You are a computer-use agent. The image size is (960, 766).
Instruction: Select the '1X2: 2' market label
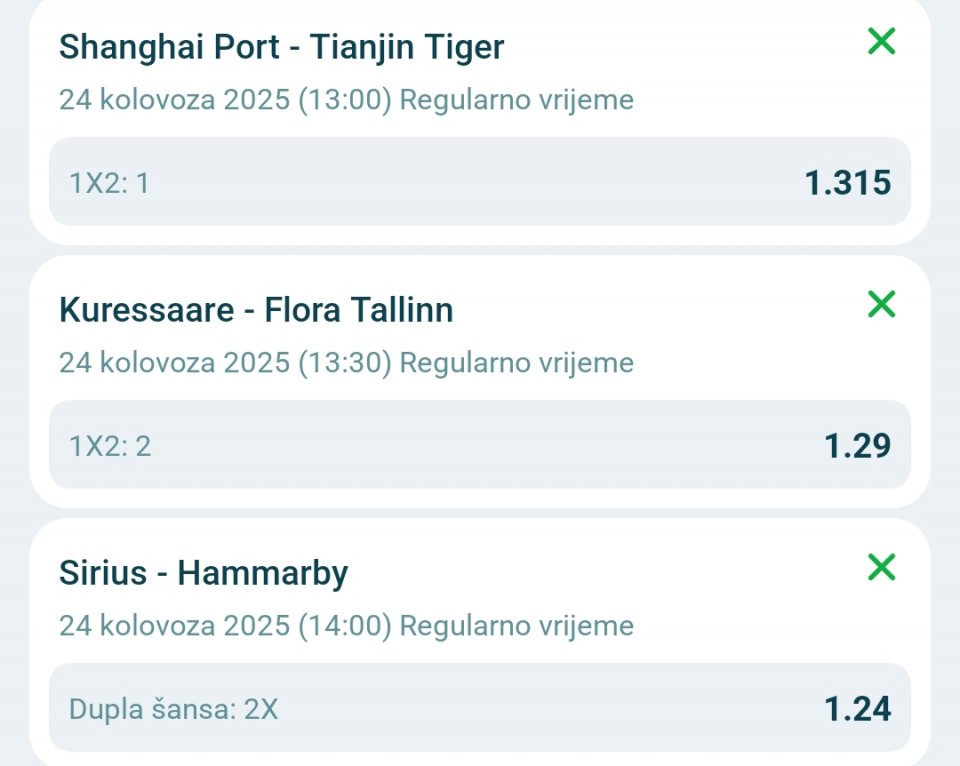pyautogui.click(x=110, y=446)
